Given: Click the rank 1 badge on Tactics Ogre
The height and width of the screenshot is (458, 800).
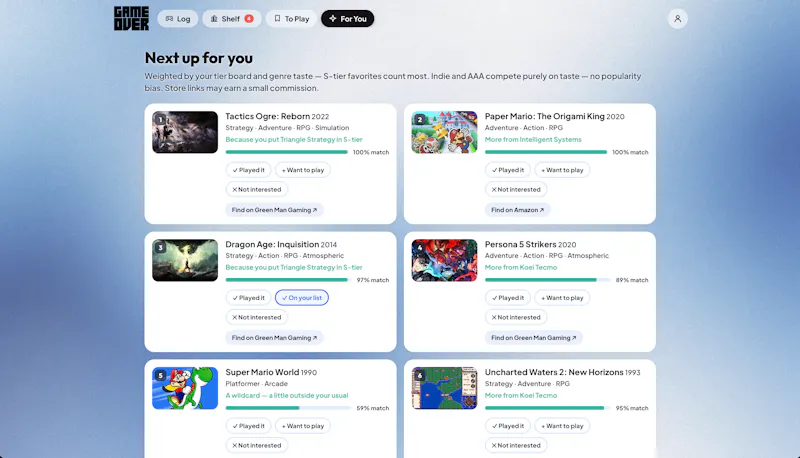Looking at the screenshot, I should tap(160, 120).
